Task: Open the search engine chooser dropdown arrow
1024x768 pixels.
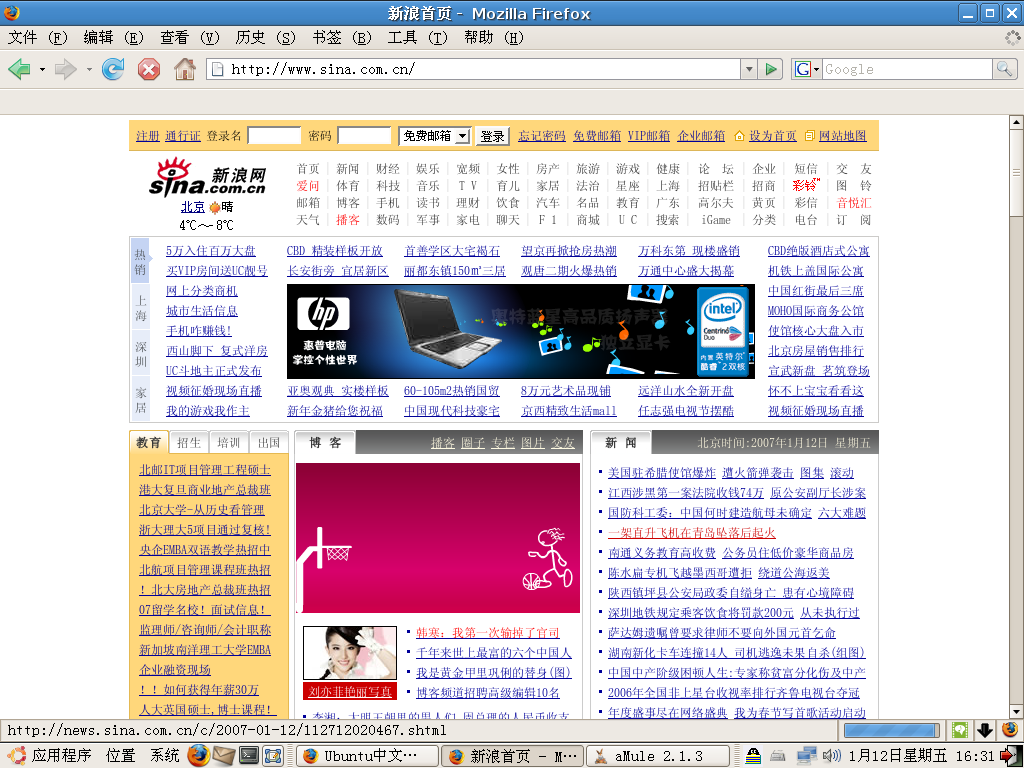Action: 816,69
